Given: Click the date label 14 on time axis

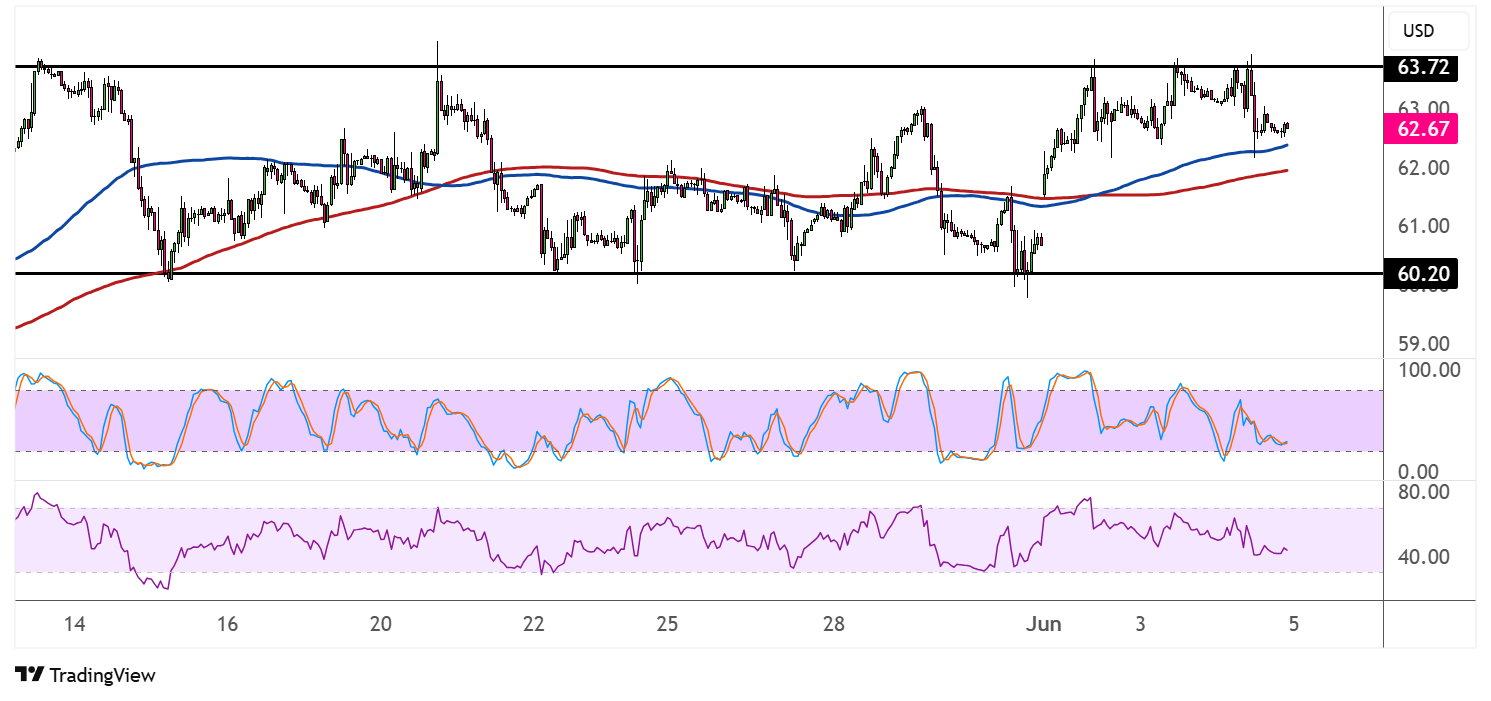Looking at the screenshot, I should pyautogui.click(x=74, y=624).
